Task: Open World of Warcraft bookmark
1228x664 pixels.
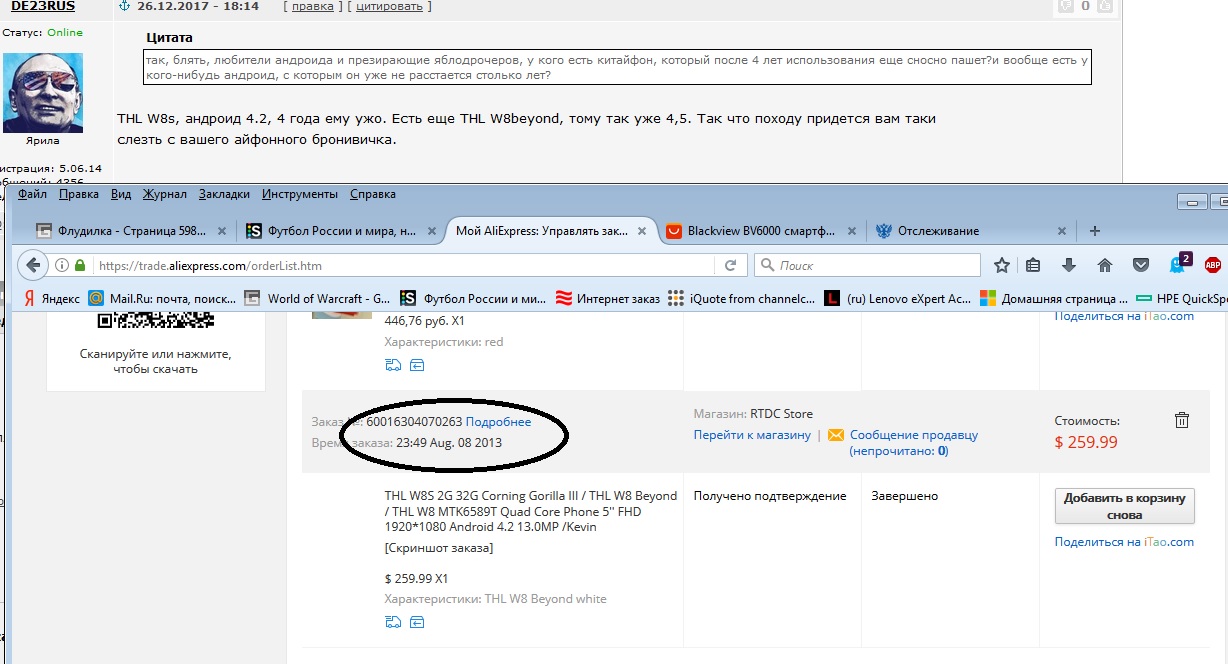Action: pos(318,298)
